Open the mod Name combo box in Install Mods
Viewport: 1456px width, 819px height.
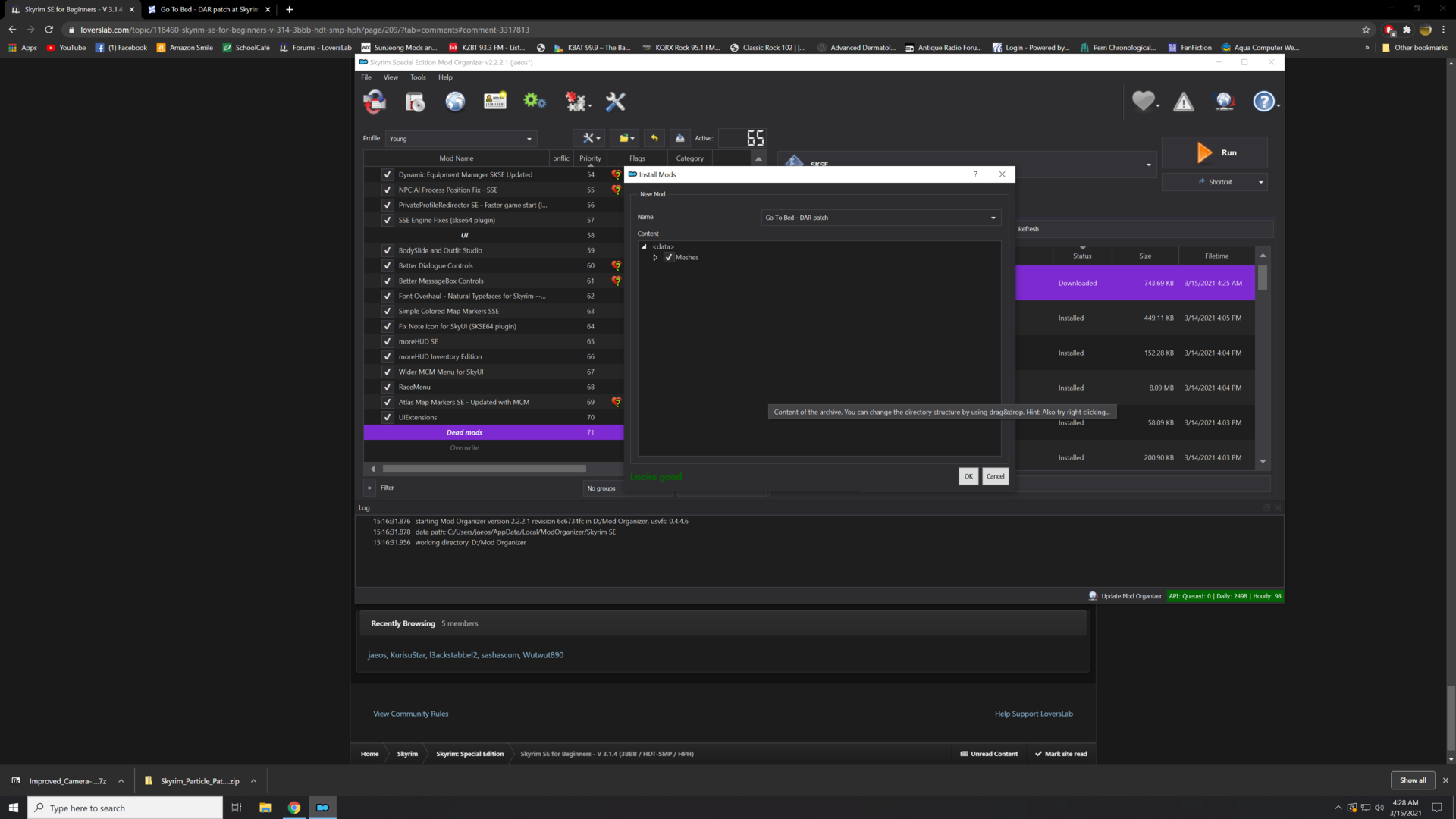pyautogui.click(x=881, y=218)
